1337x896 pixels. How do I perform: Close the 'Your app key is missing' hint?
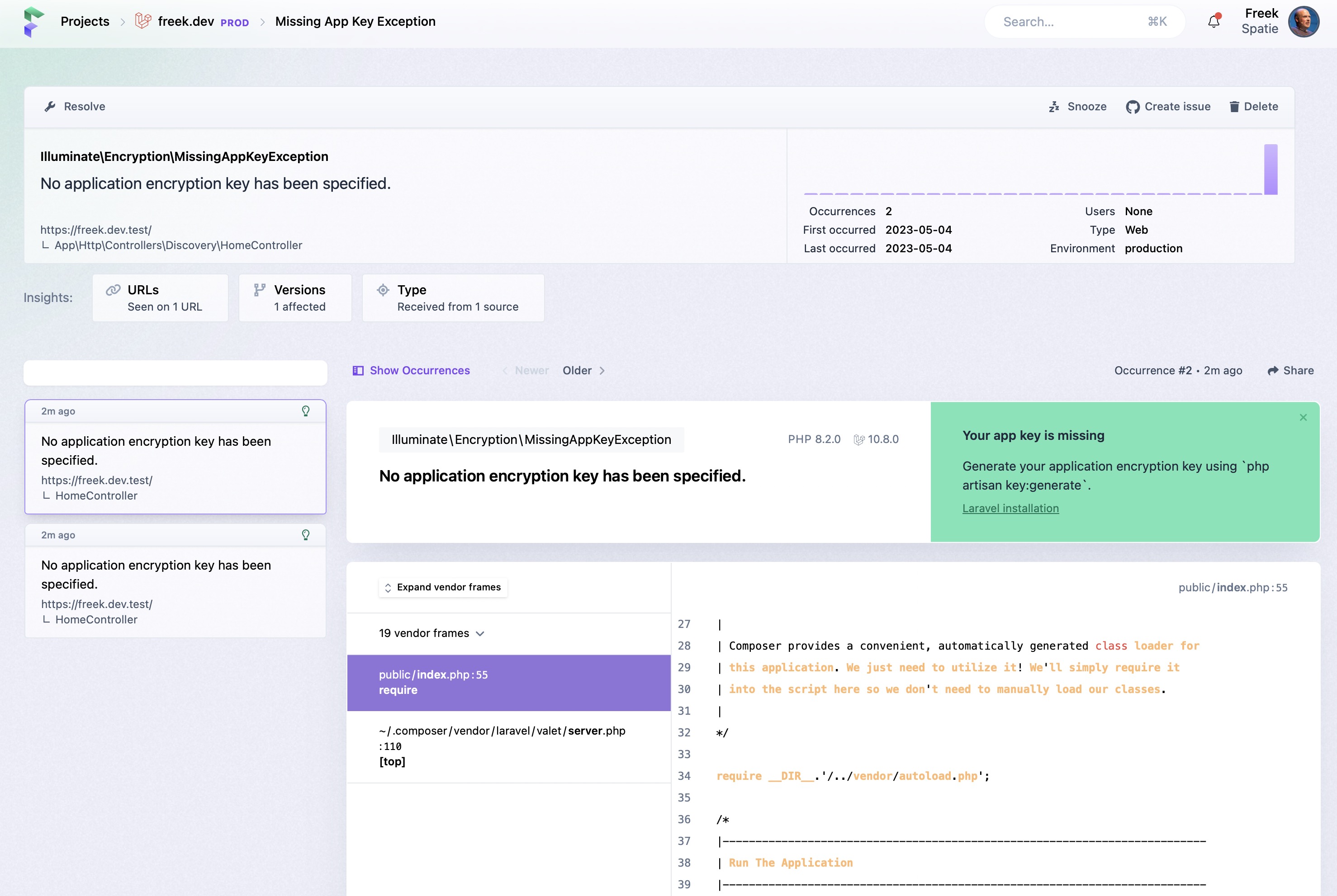pos(1303,418)
